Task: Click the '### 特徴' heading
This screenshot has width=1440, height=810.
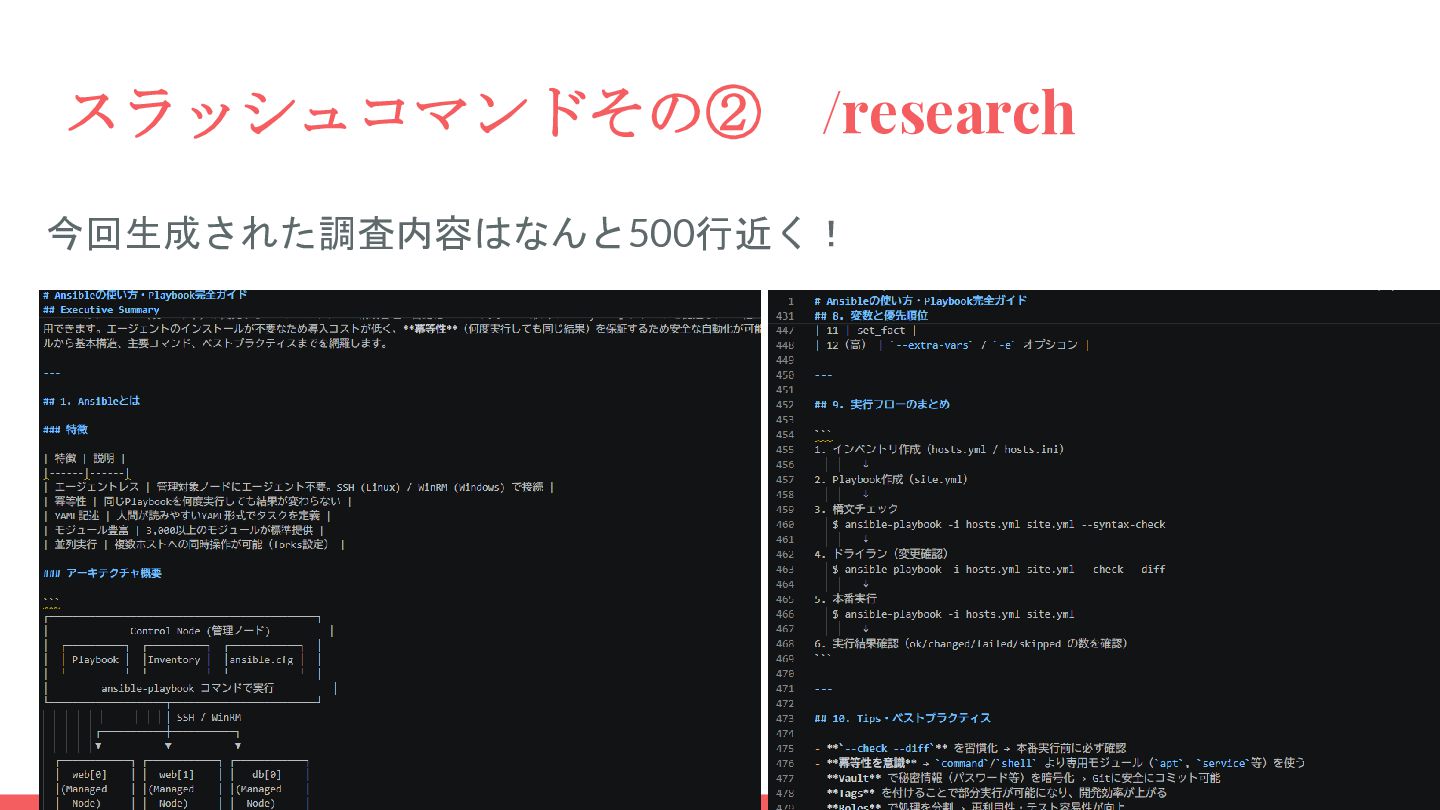Action: [66, 430]
